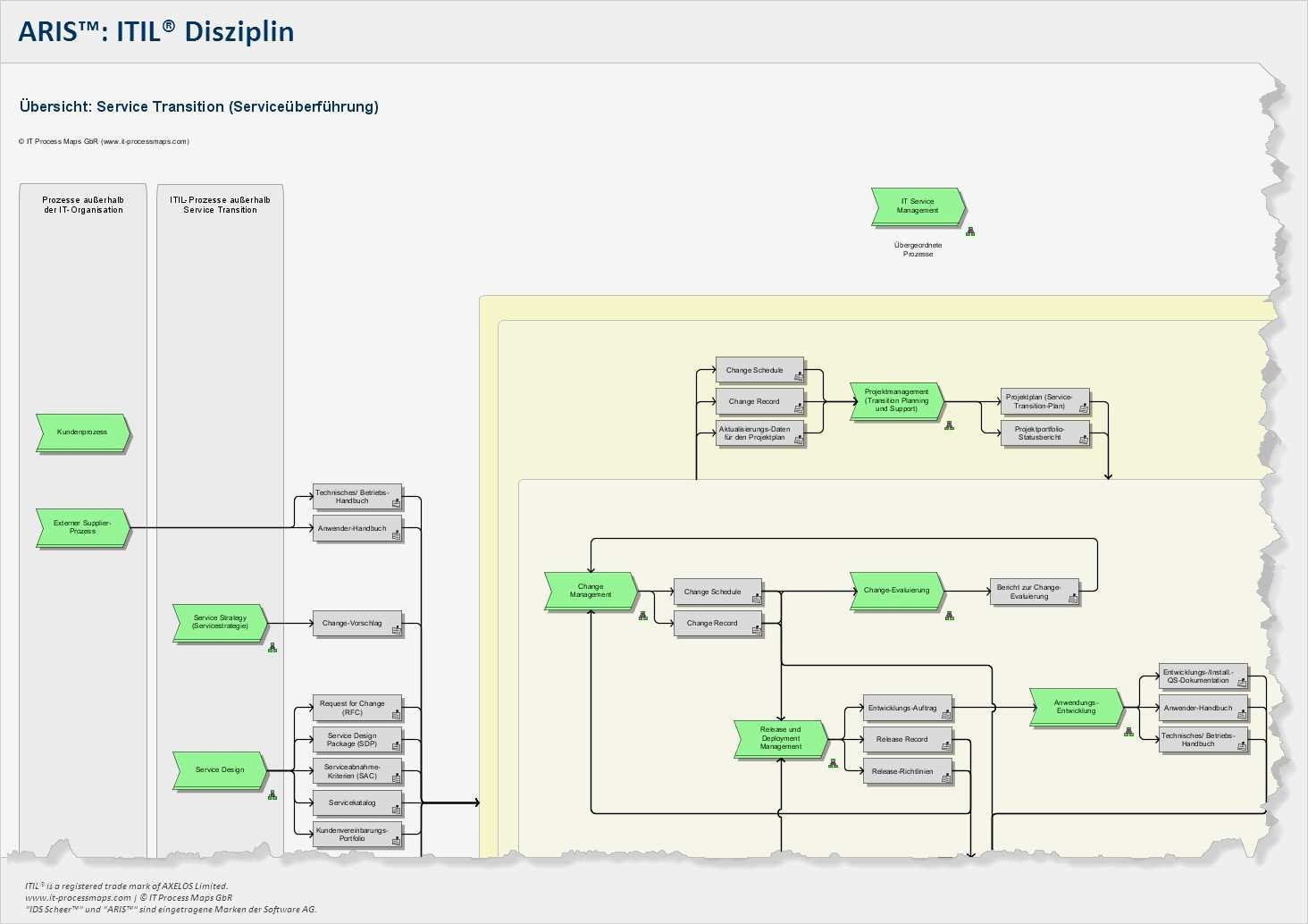Select the Kundenprozess process shape
The height and width of the screenshot is (924, 1308).
tap(83, 432)
